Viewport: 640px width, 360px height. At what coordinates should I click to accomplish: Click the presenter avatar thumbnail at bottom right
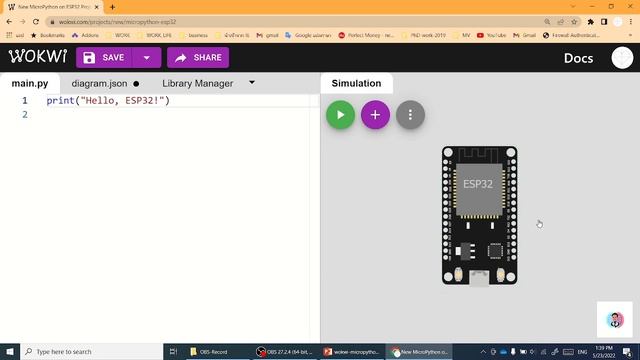click(x=615, y=320)
